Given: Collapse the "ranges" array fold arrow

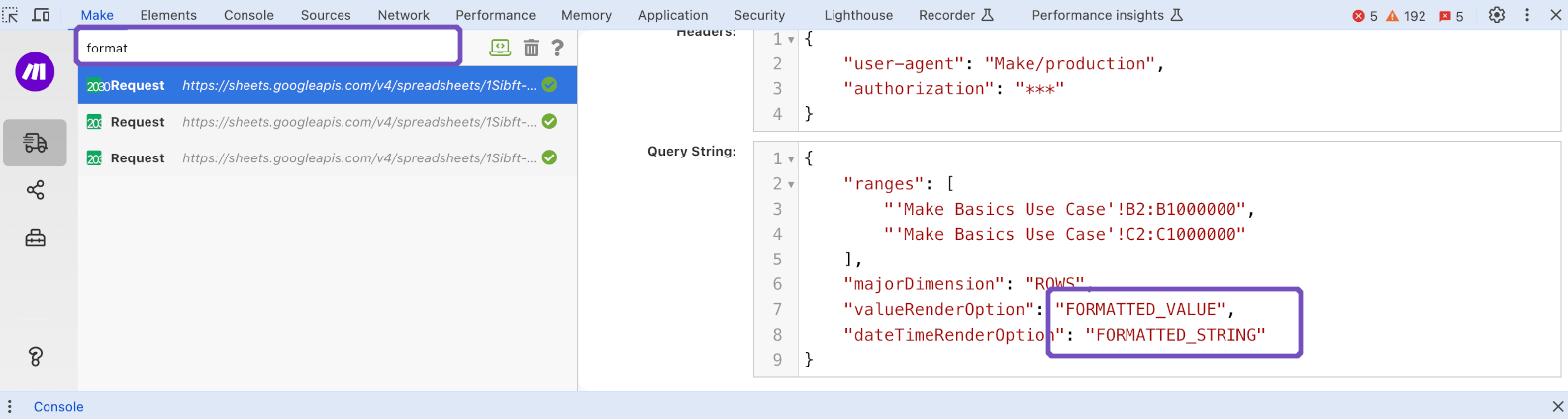Looking at the screenshot, I should click(x=791, y=185).
